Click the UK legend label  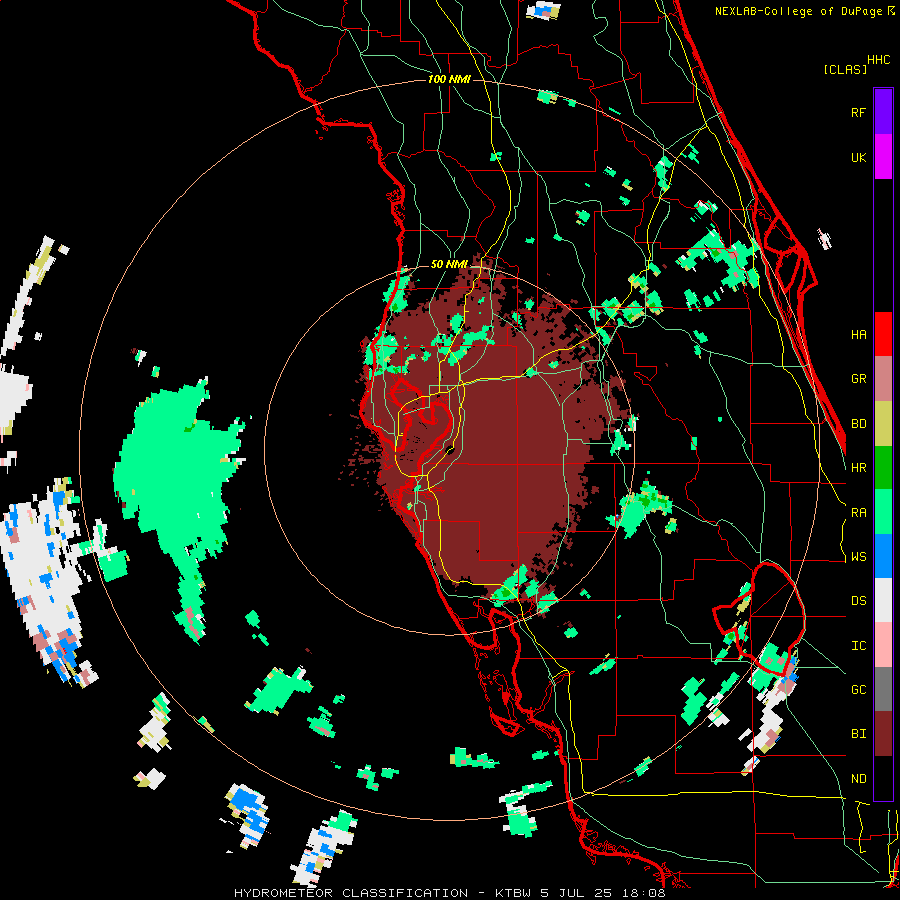tap(858, 157)
